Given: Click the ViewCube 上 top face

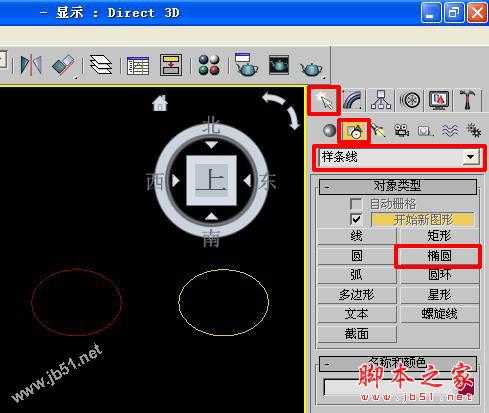Looking at the screenshot, I should (x=211, y=181).
